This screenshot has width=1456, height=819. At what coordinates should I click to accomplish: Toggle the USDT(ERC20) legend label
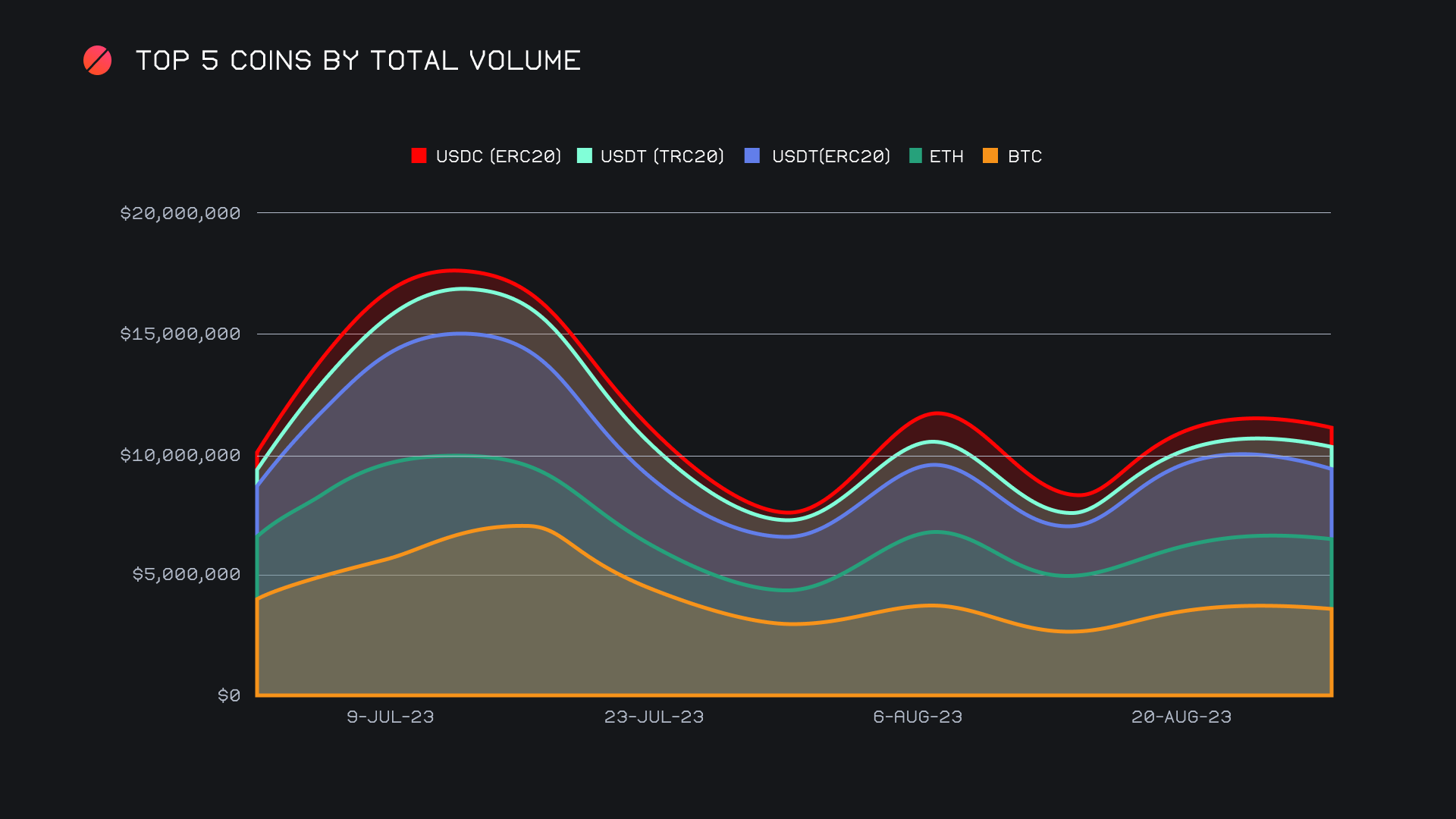(830, 156)
